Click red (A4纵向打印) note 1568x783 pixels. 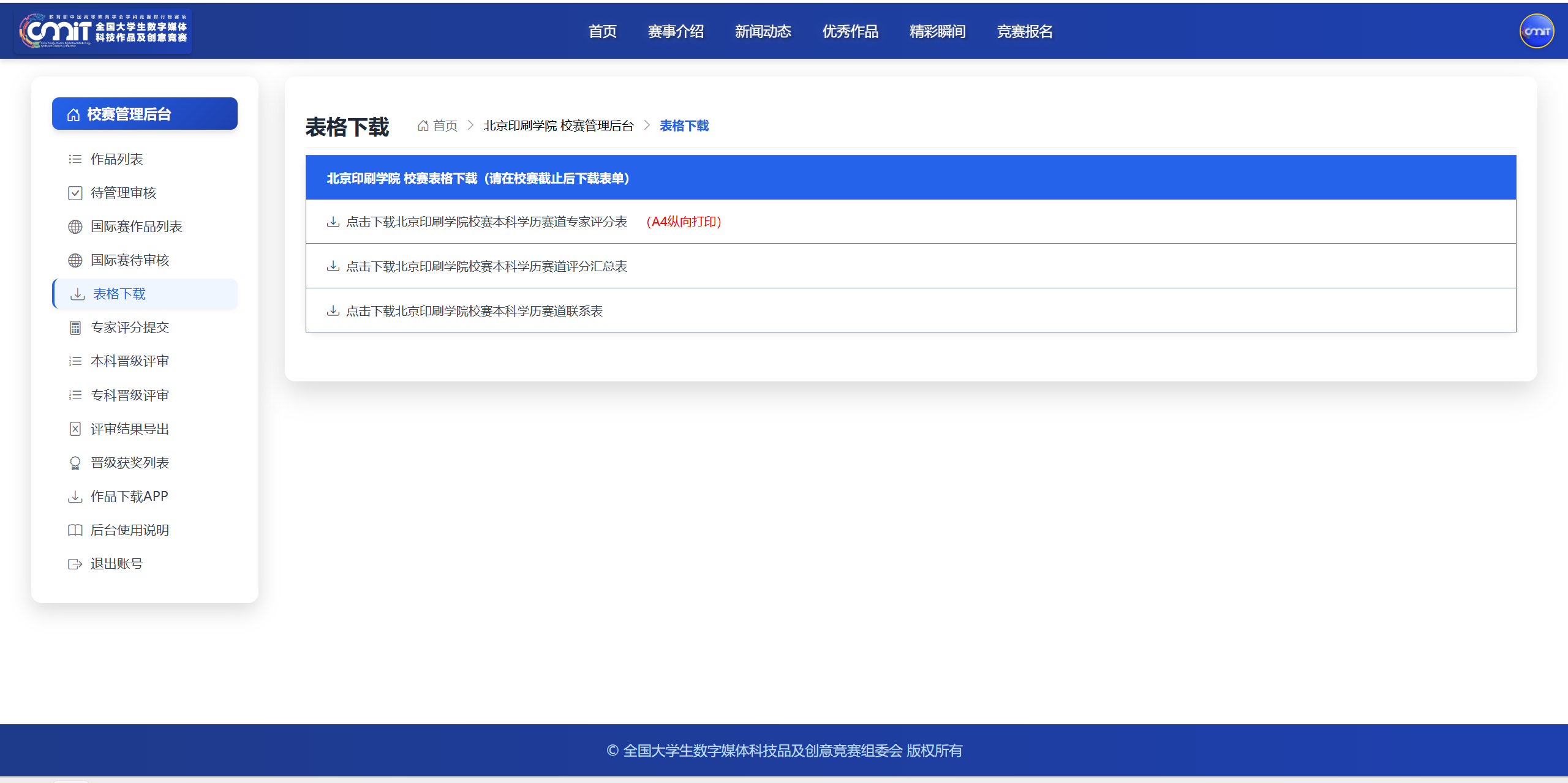pos(684,222)
